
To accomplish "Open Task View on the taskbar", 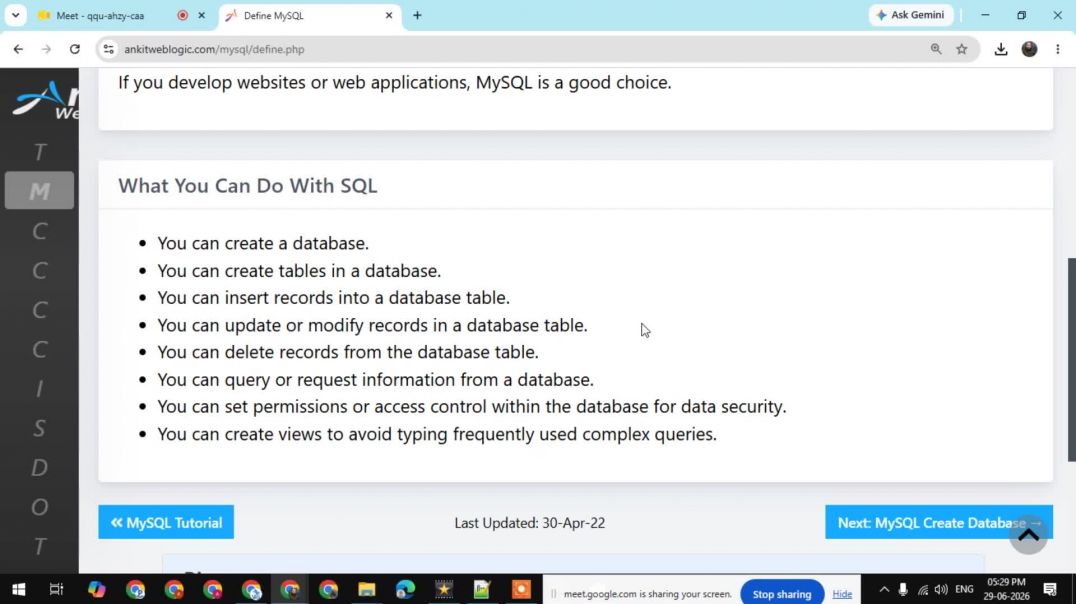I will [x=56, y=590].
